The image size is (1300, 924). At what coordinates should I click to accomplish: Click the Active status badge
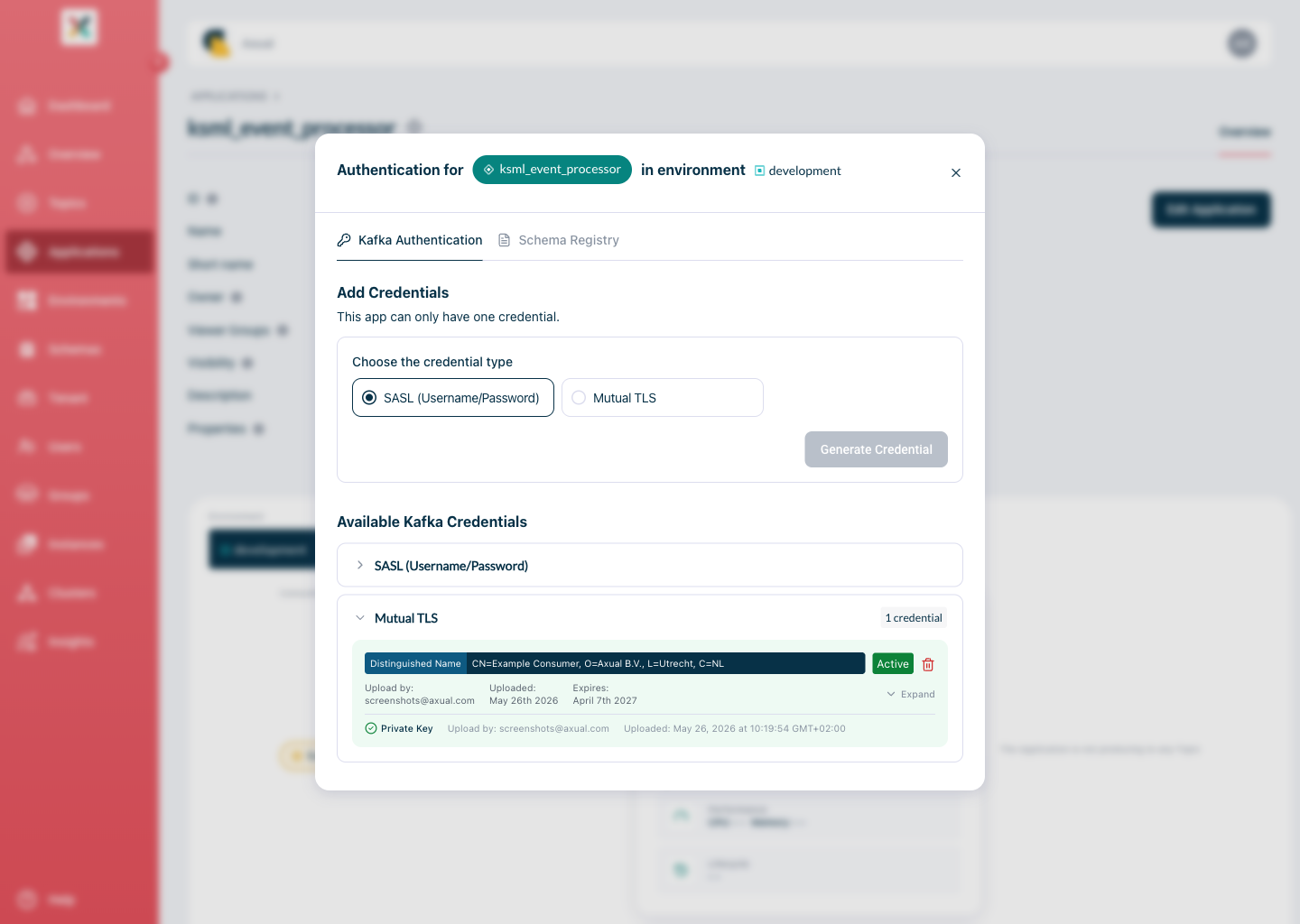(x=893, y=664)
